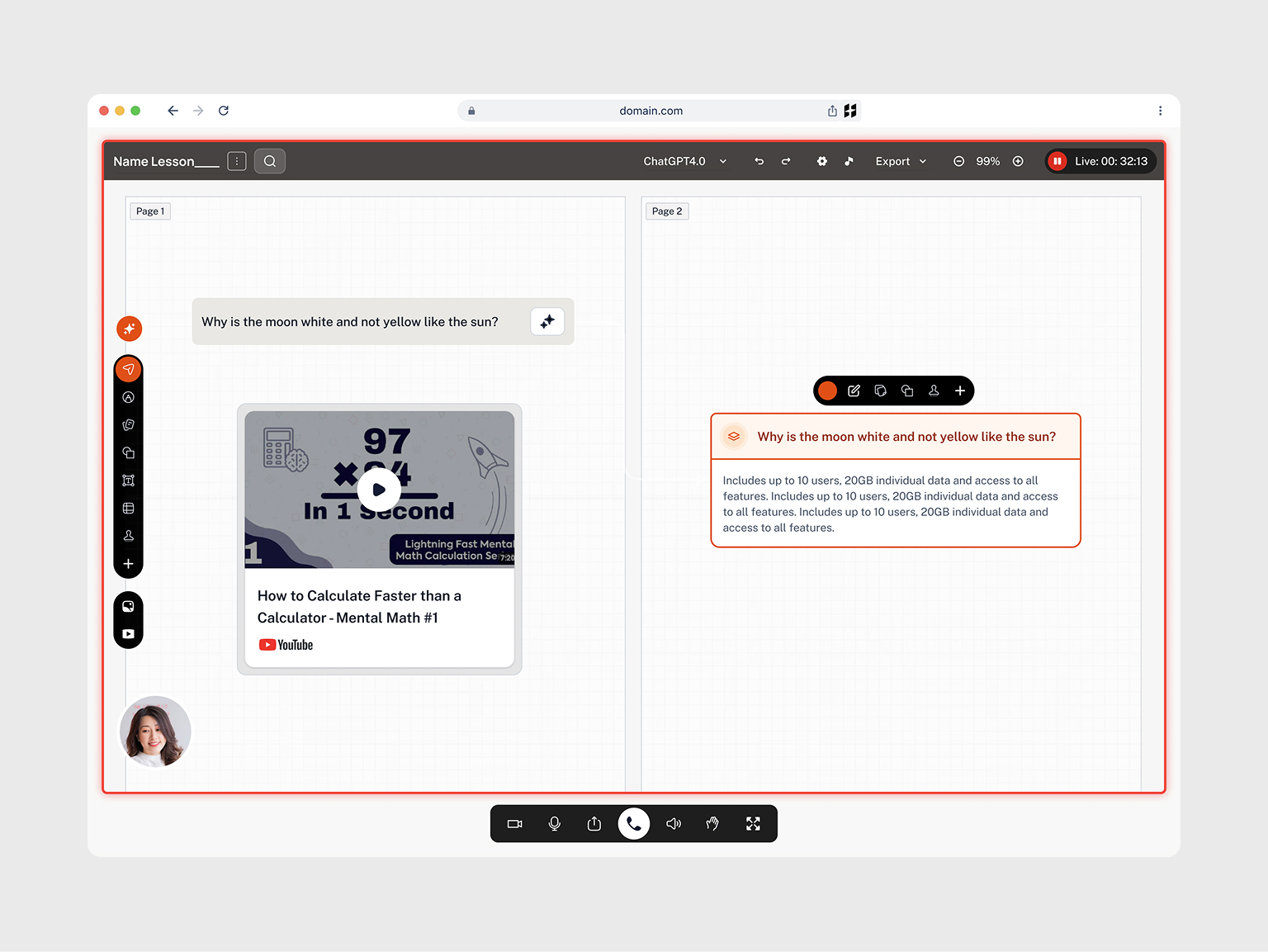Open the lesson options three-dot menu
1268x952 pixels.
coord(237,161)
